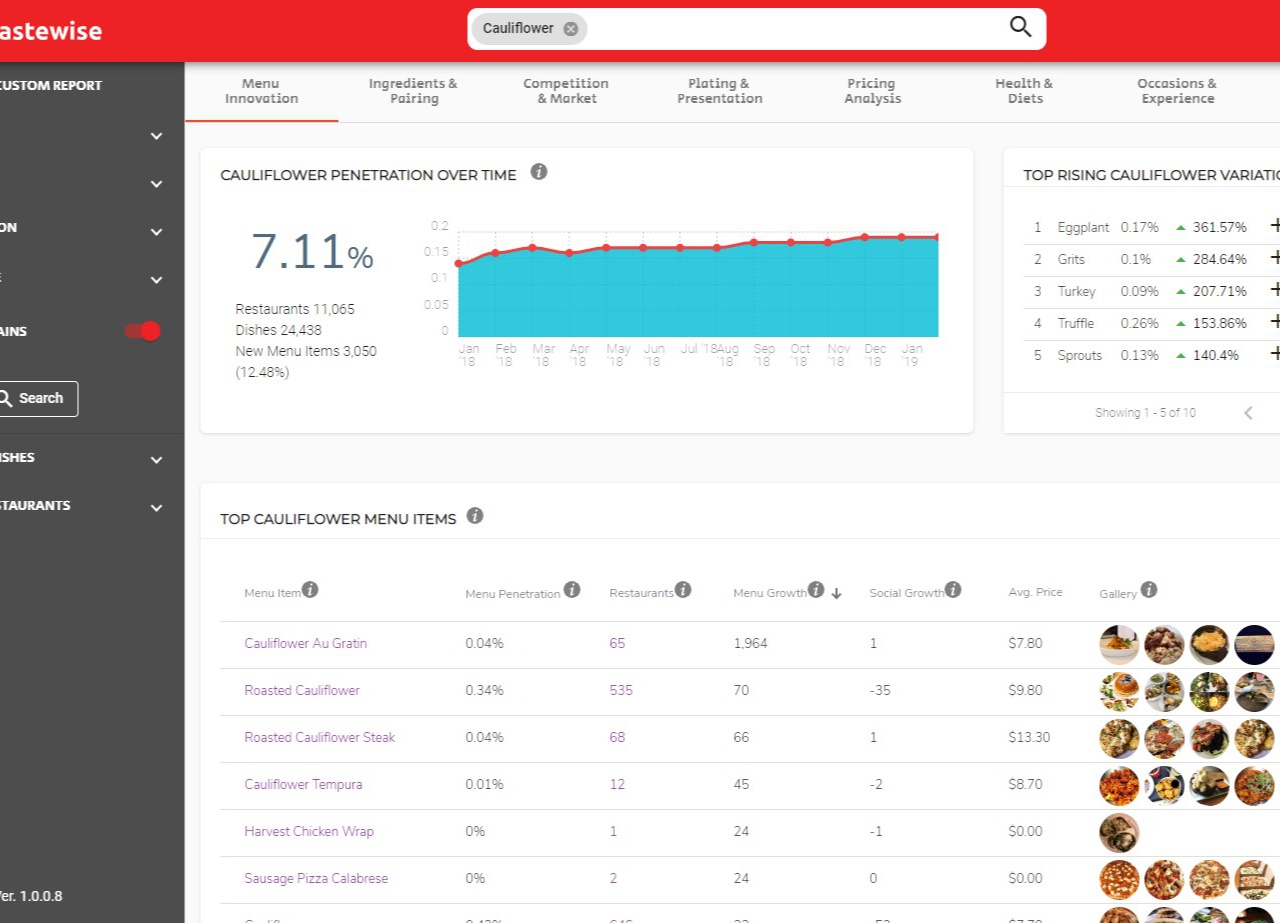The width and height of the screenshot is (1280, 923).
Task: Click the Dec '18 data point on the chart
Action: [x=865, y=237]
